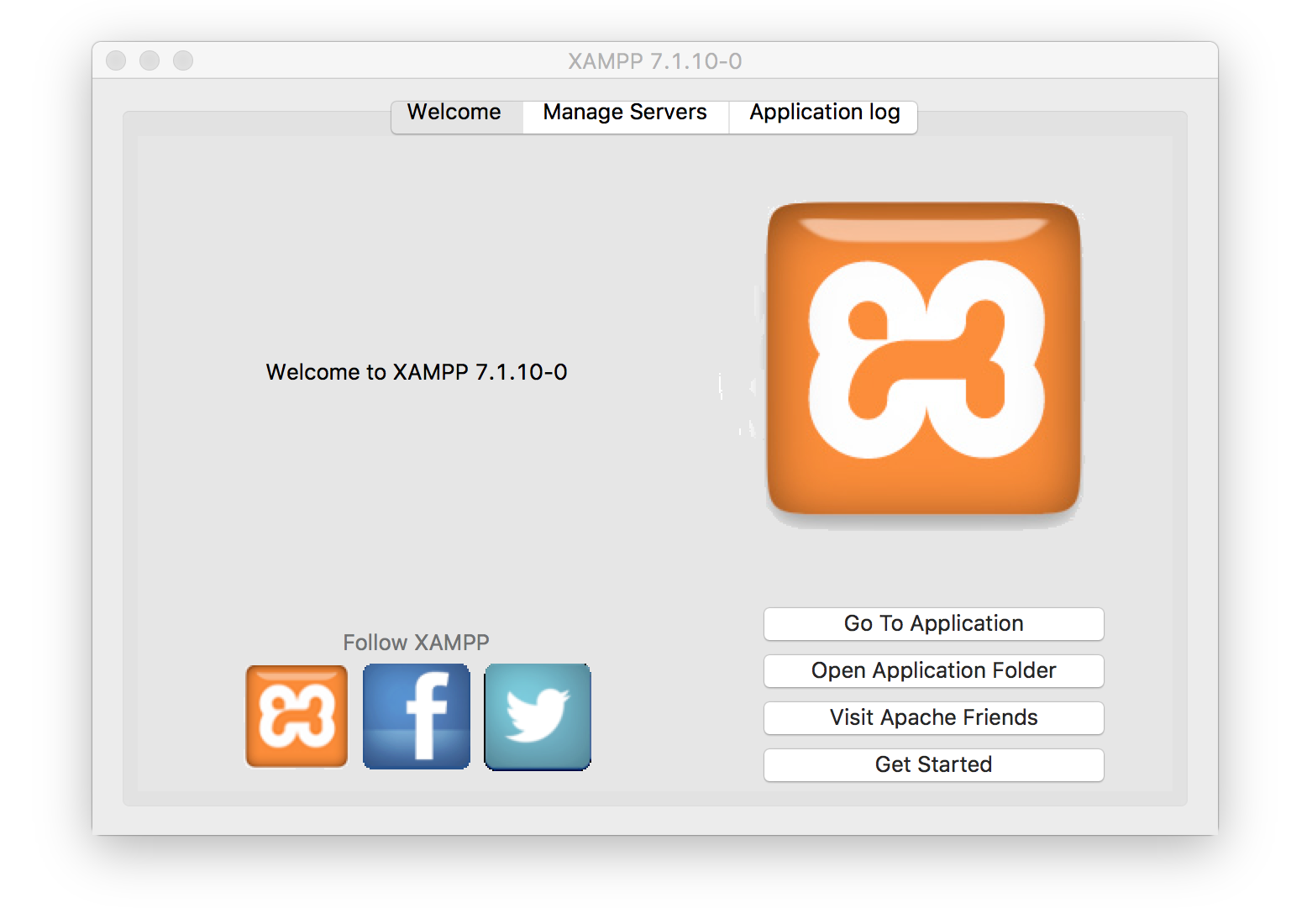Open the Twitter bird icon
This screenshot has height=924, width=1307.
(x=538, y=717)
